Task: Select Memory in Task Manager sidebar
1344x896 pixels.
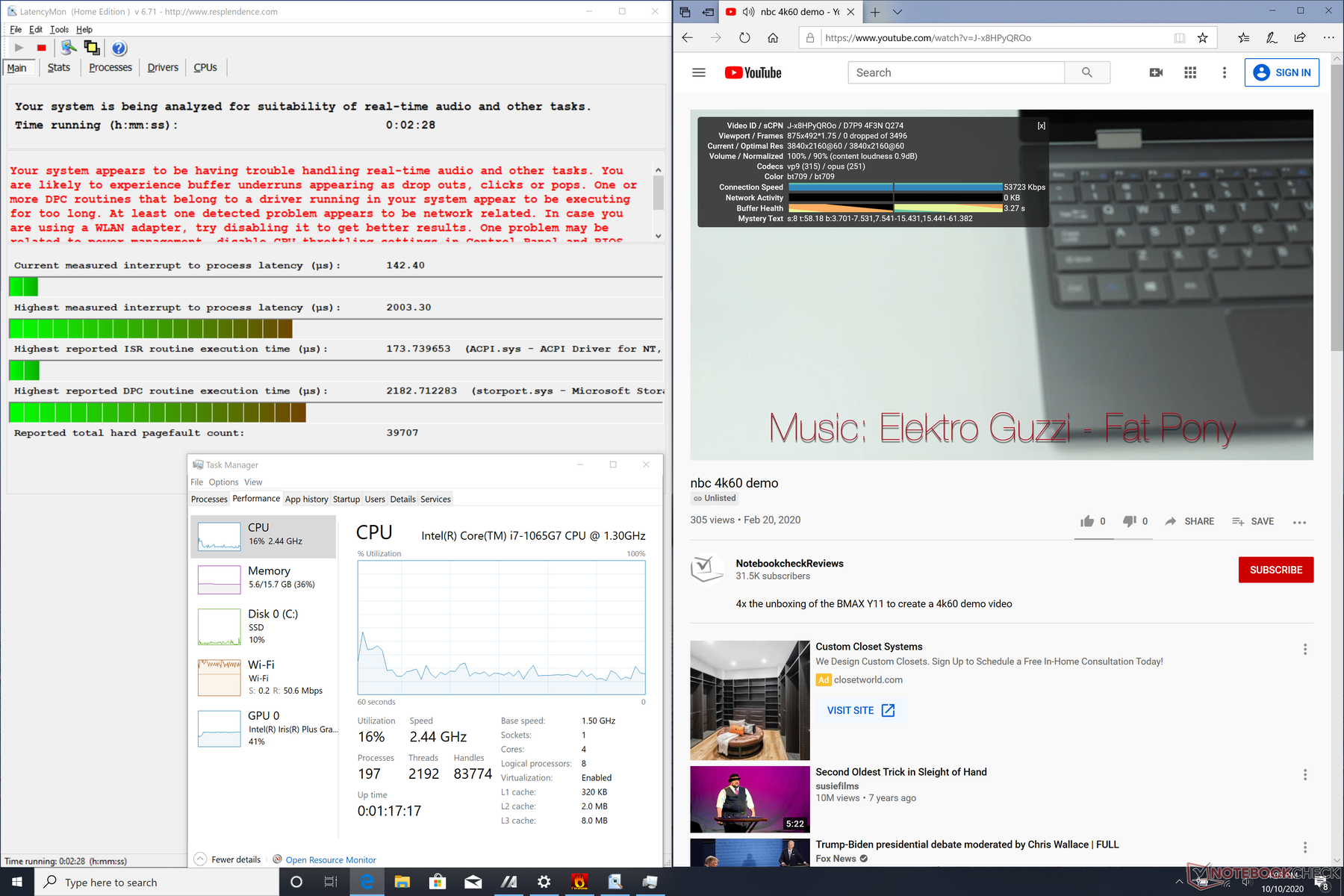Action: pos(263,579)
